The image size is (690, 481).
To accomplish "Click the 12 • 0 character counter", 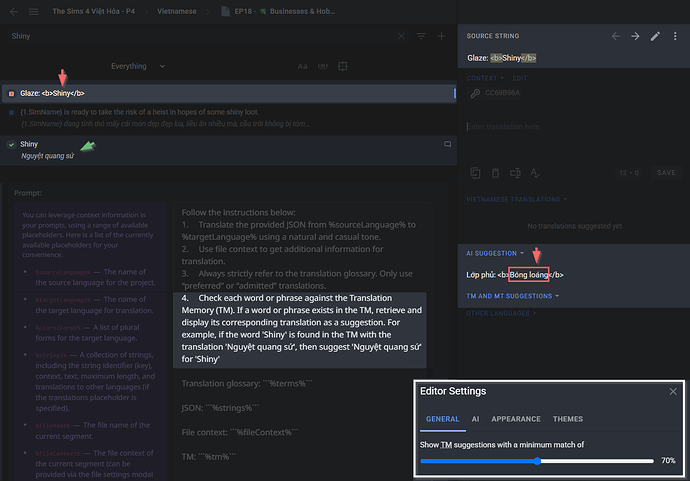I will coord(629,173).
